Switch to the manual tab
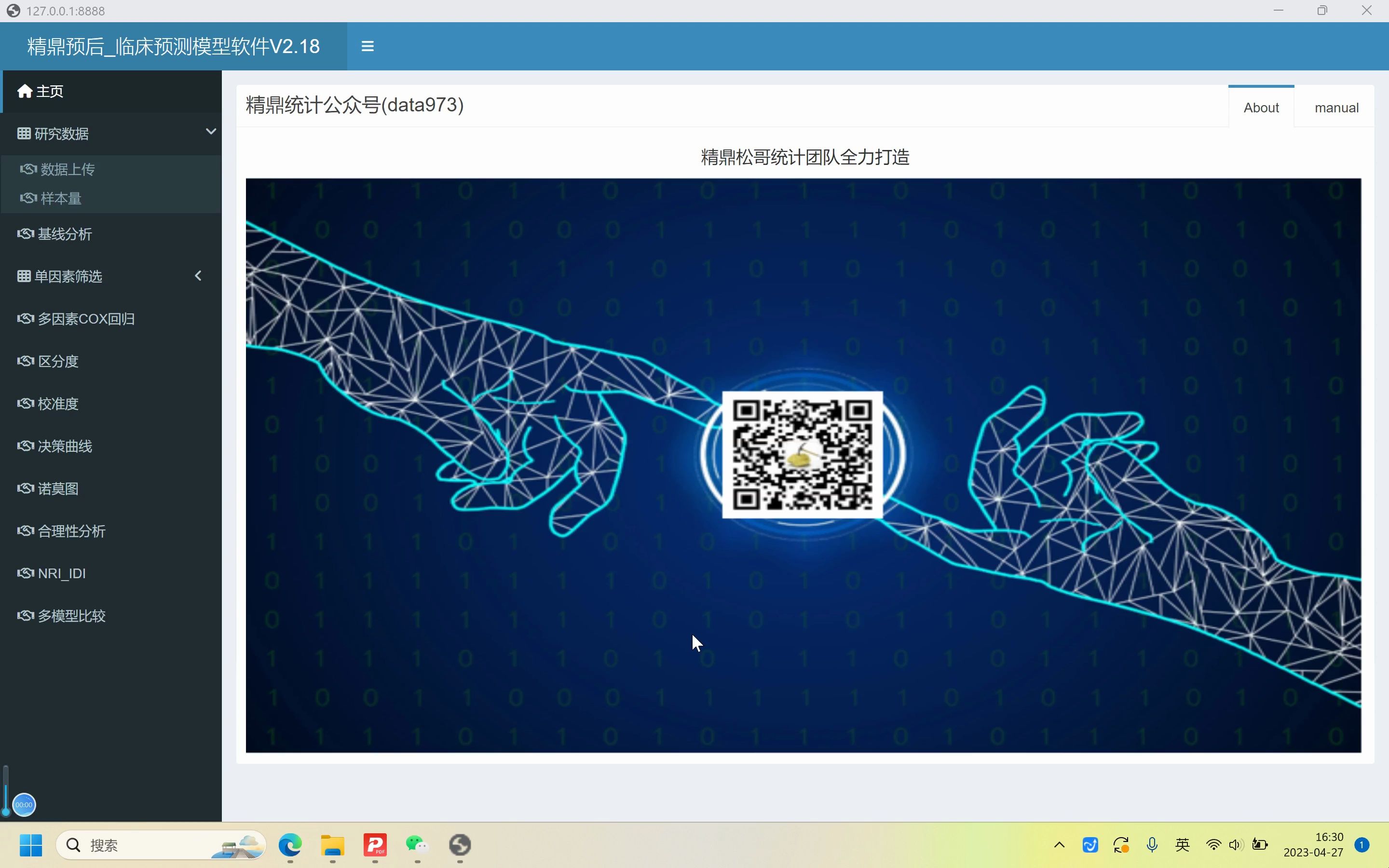Screen dimensions: 1389x868 pos(1335,107)
